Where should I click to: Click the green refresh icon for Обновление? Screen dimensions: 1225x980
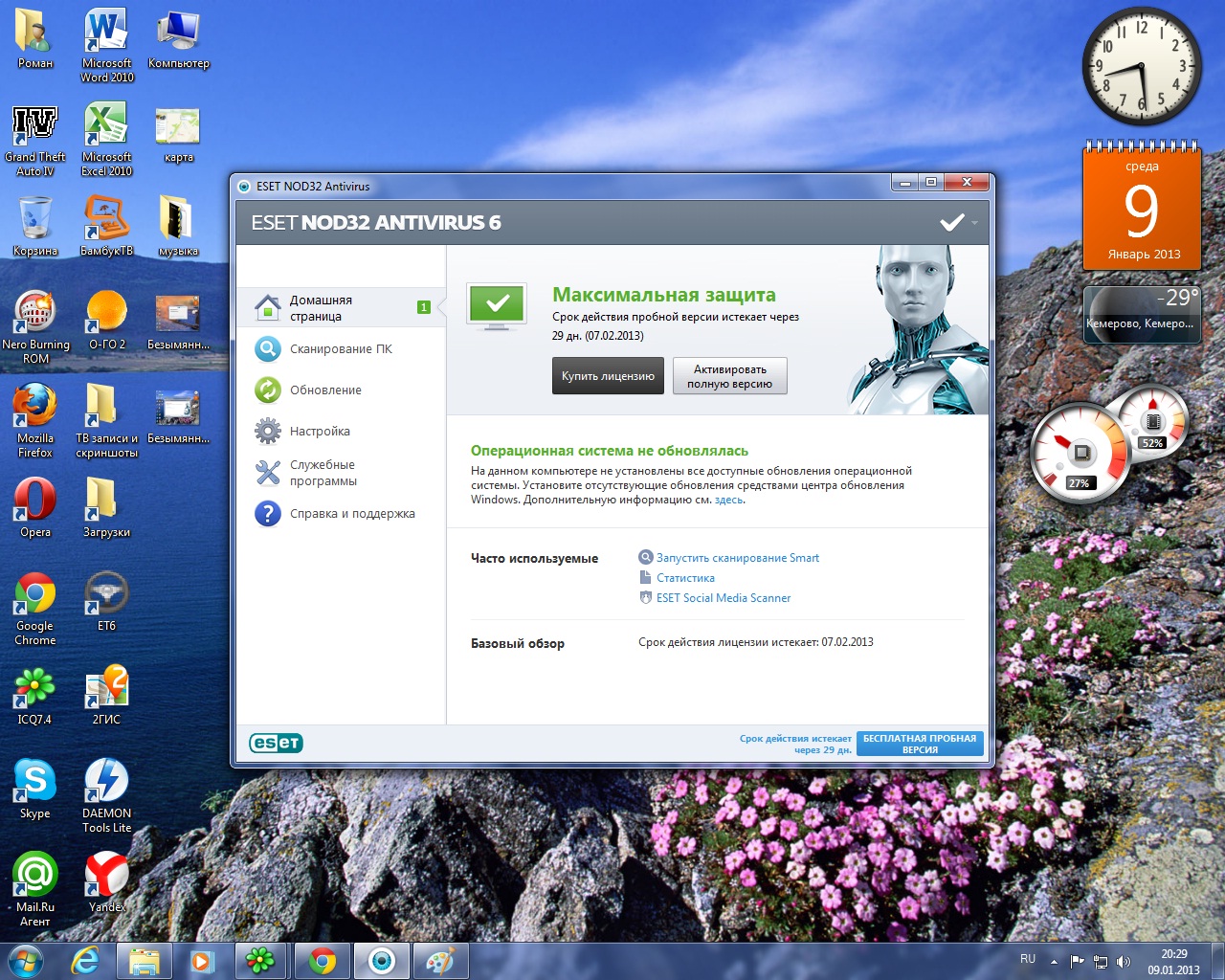[x=267, y=390]
